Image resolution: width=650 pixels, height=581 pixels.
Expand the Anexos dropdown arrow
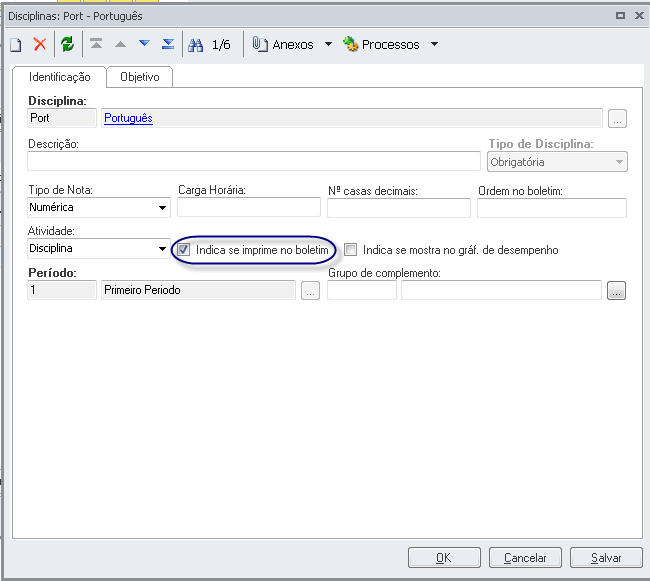pyautogui.click(x=328, y=44)
